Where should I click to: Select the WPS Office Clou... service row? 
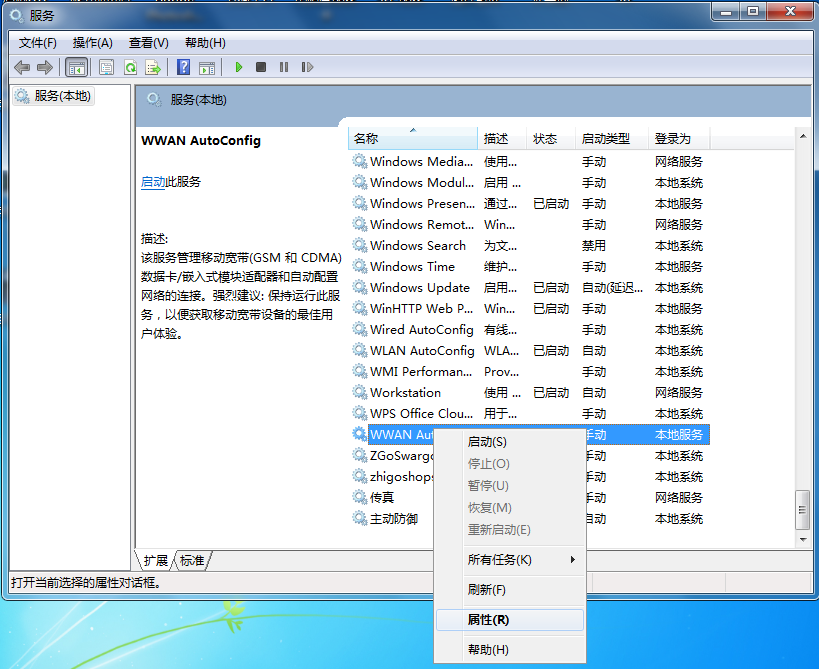[x=529, y=414]
